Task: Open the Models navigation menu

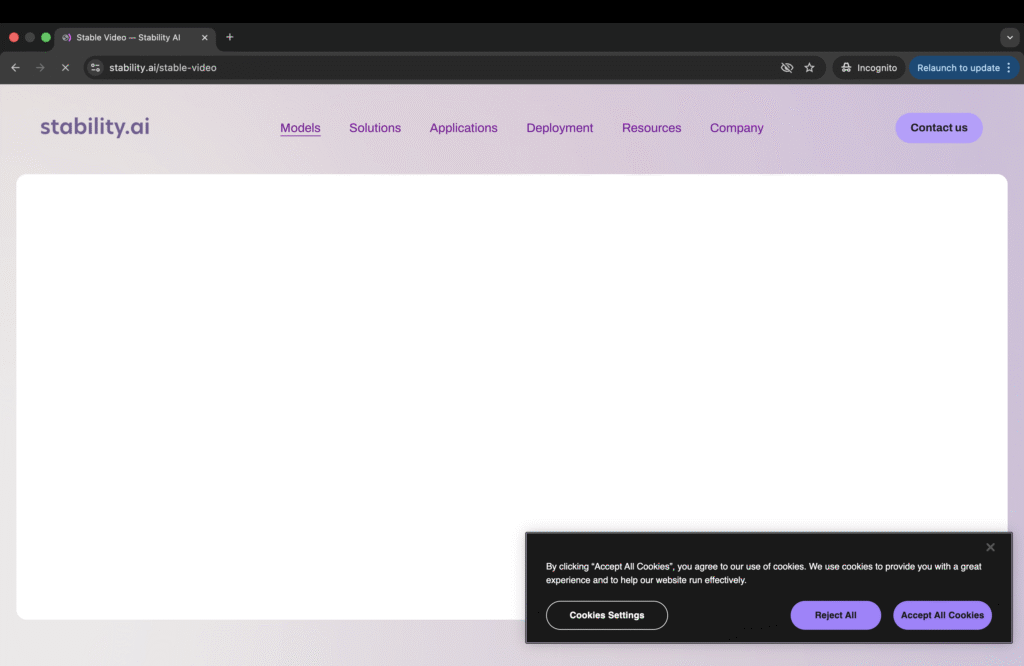Action: coord(300,128)
